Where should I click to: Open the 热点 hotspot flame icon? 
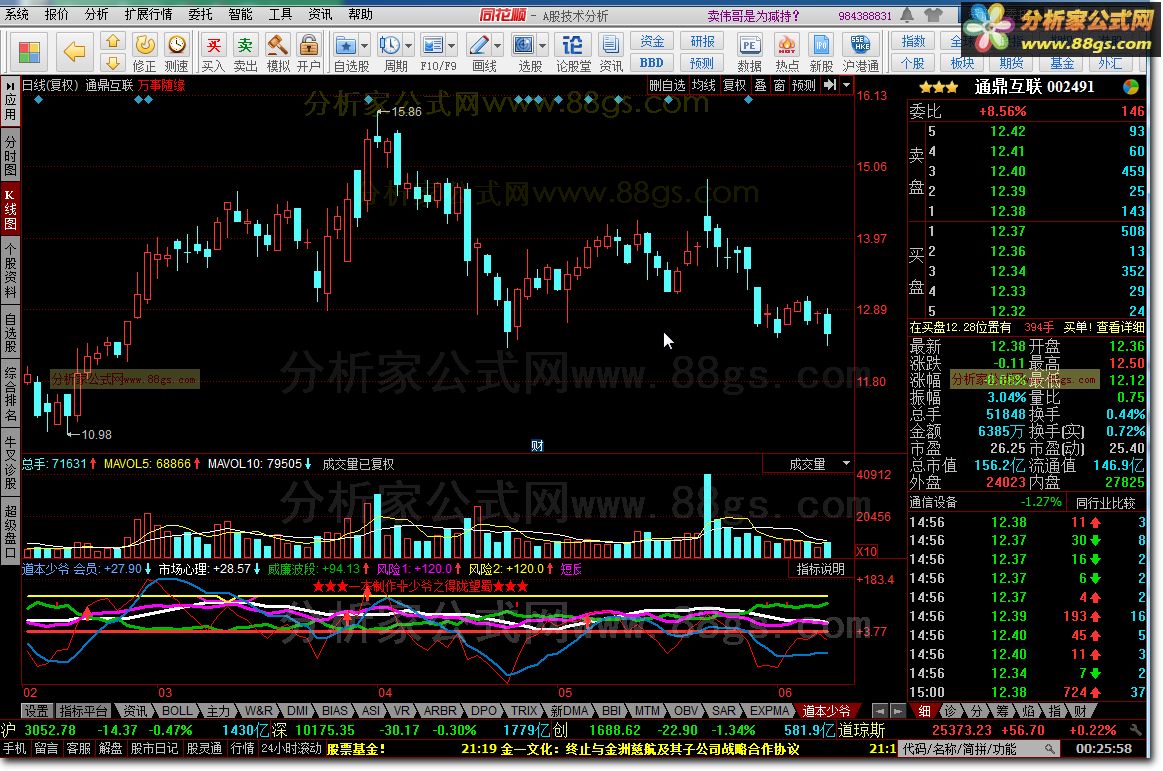click(x=786, y=45)
